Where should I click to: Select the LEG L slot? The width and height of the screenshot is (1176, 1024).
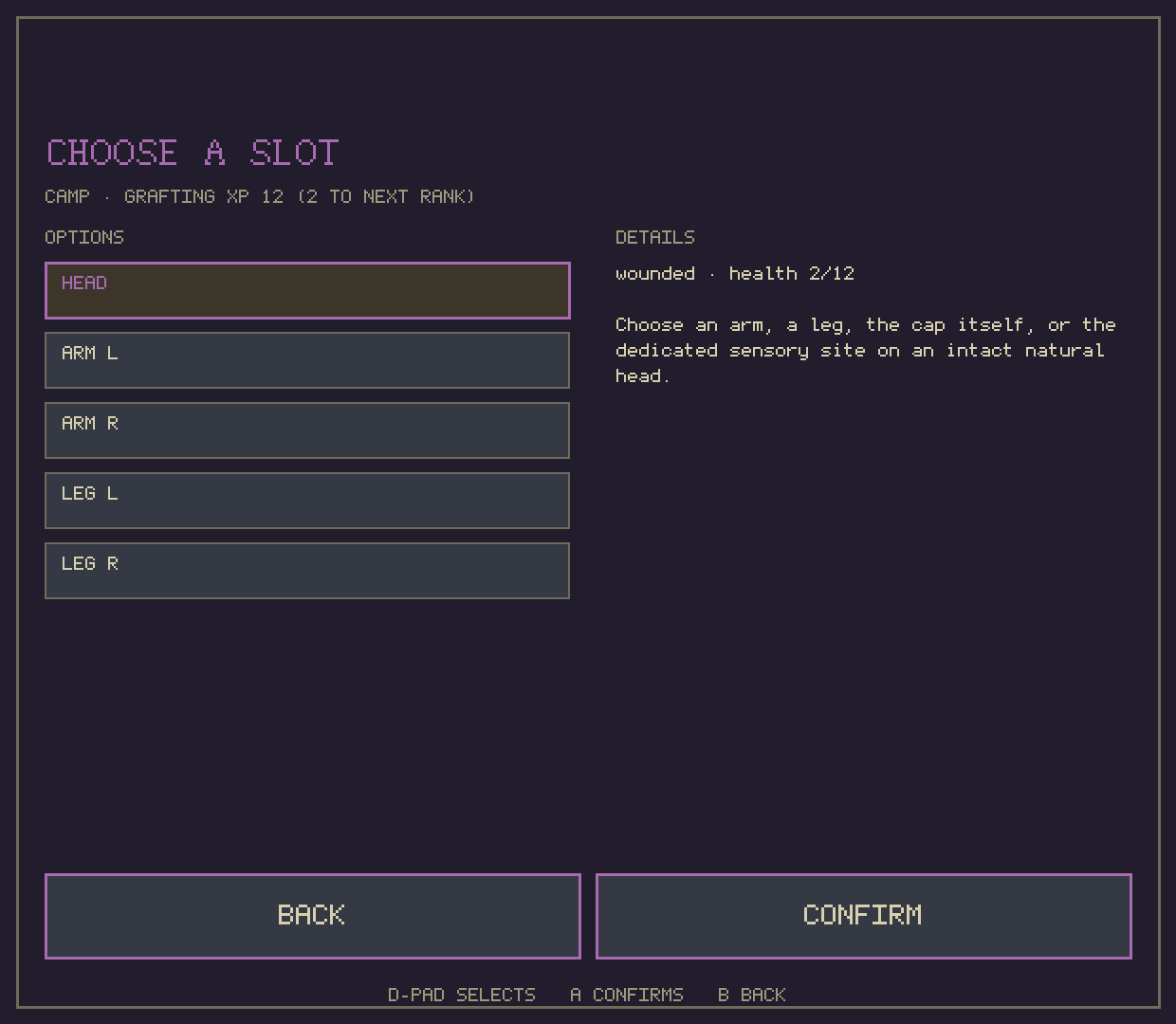pyautogui.click(x=307, y=501)
